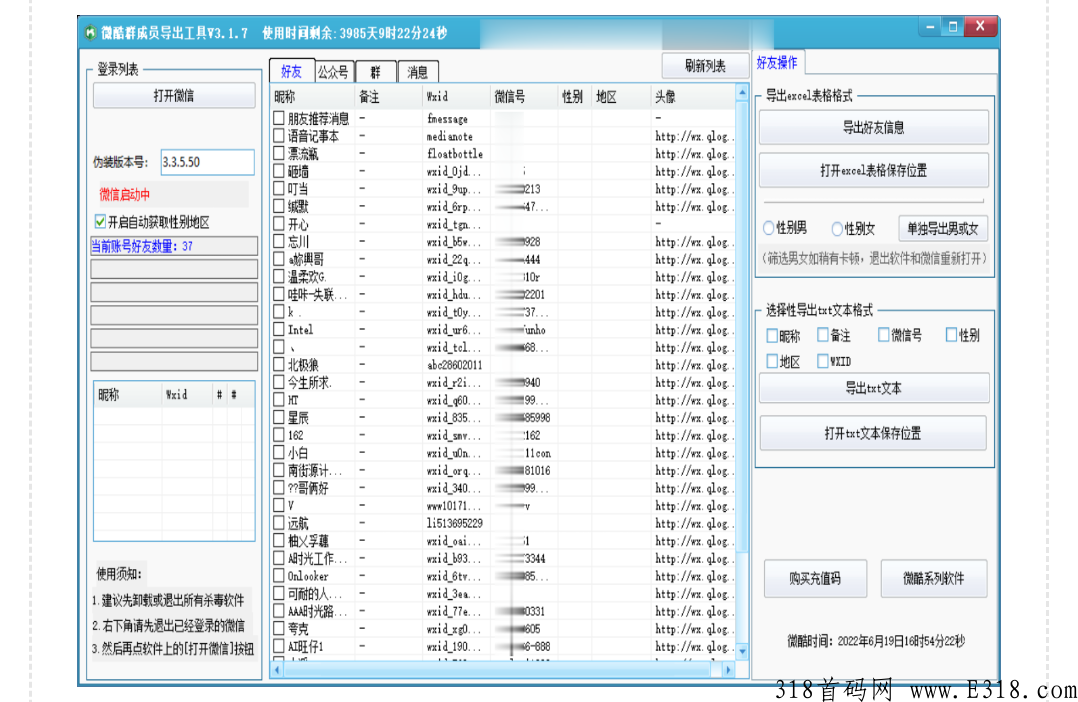Check the 微信号 export checkbox

(x=884, y=335)
